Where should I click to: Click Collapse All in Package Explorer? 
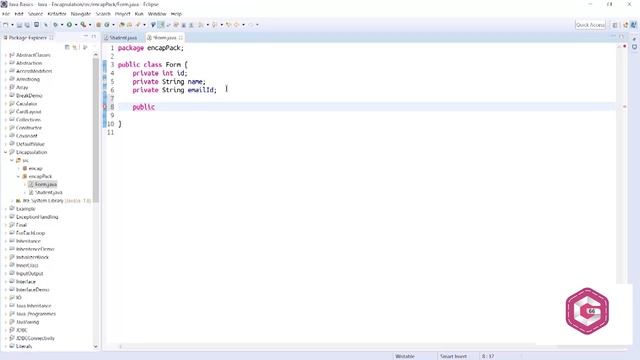point(67,47)
